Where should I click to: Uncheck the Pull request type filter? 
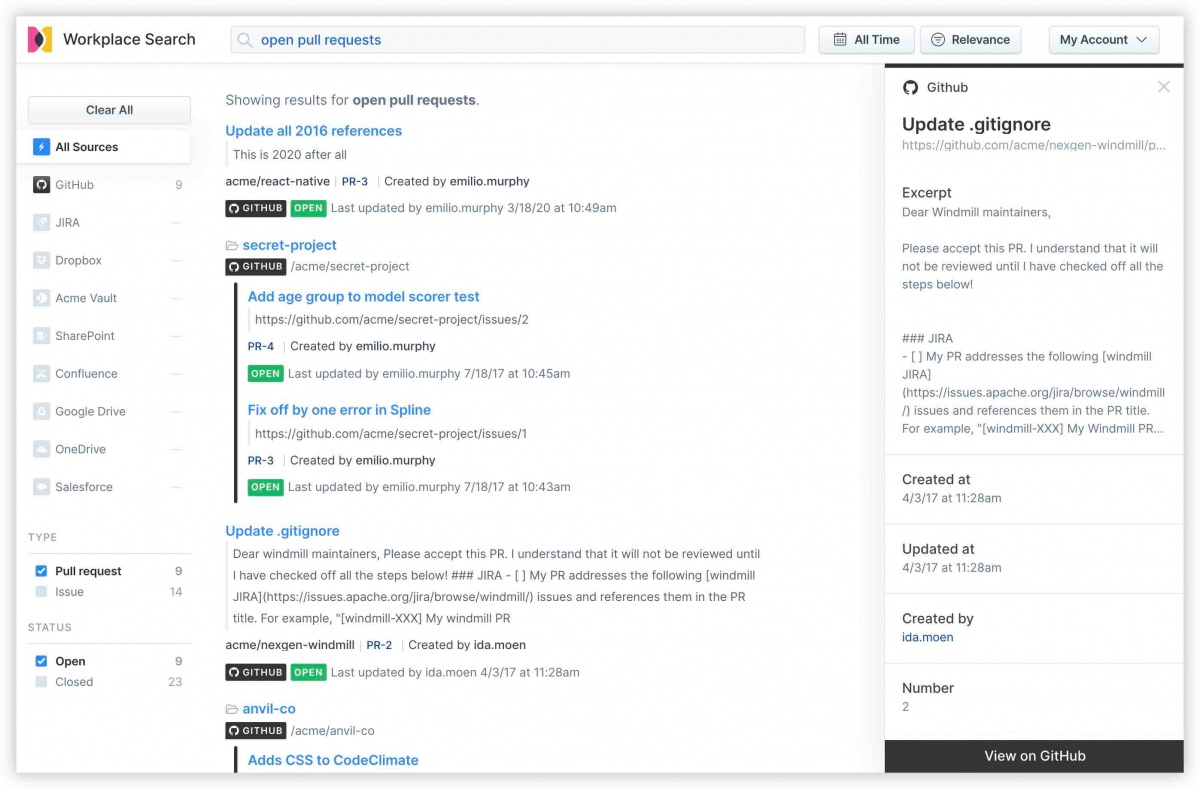pyautogui.click(x=41, y=571)
